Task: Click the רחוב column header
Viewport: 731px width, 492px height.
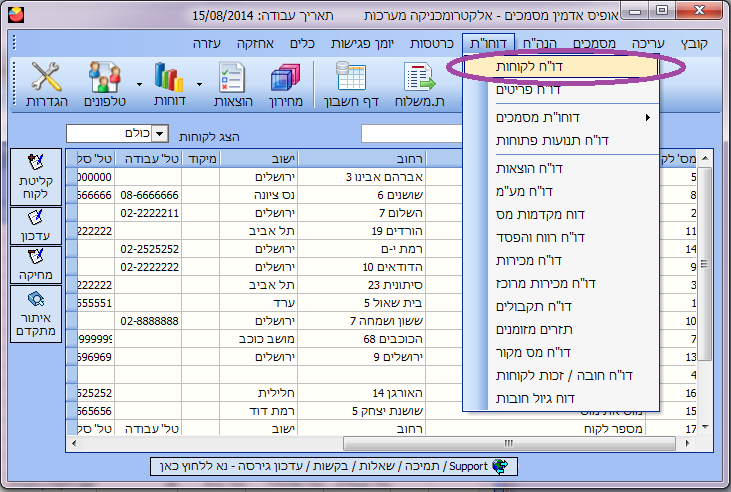Action: tap(362, 159)
